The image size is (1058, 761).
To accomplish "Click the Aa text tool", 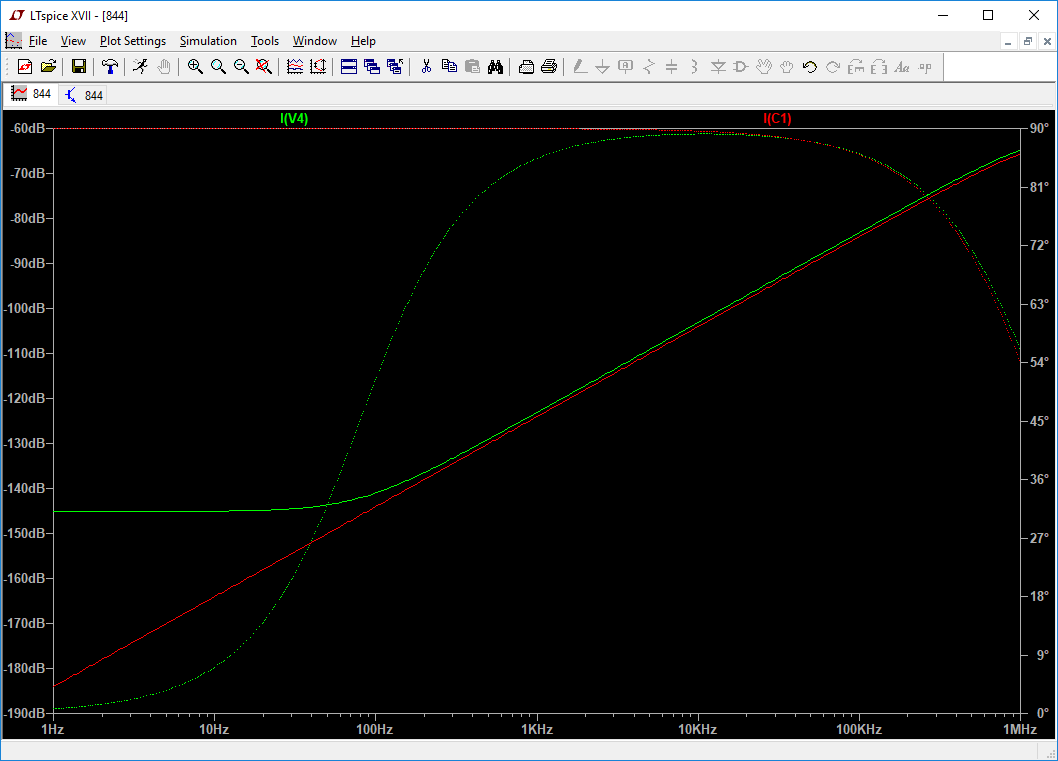I will [x=902, y=67].
